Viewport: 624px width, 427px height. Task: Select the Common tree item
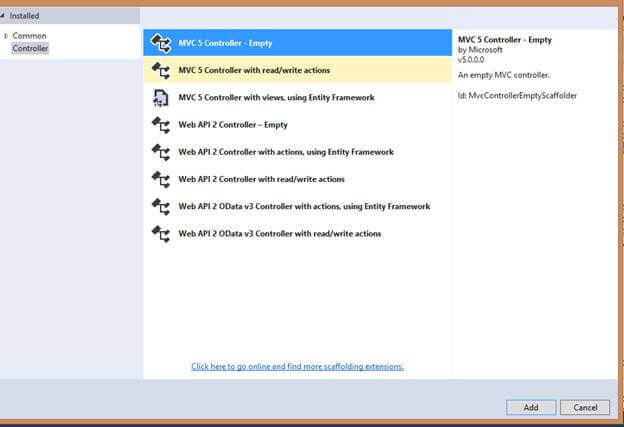click(x=29, y=36)
